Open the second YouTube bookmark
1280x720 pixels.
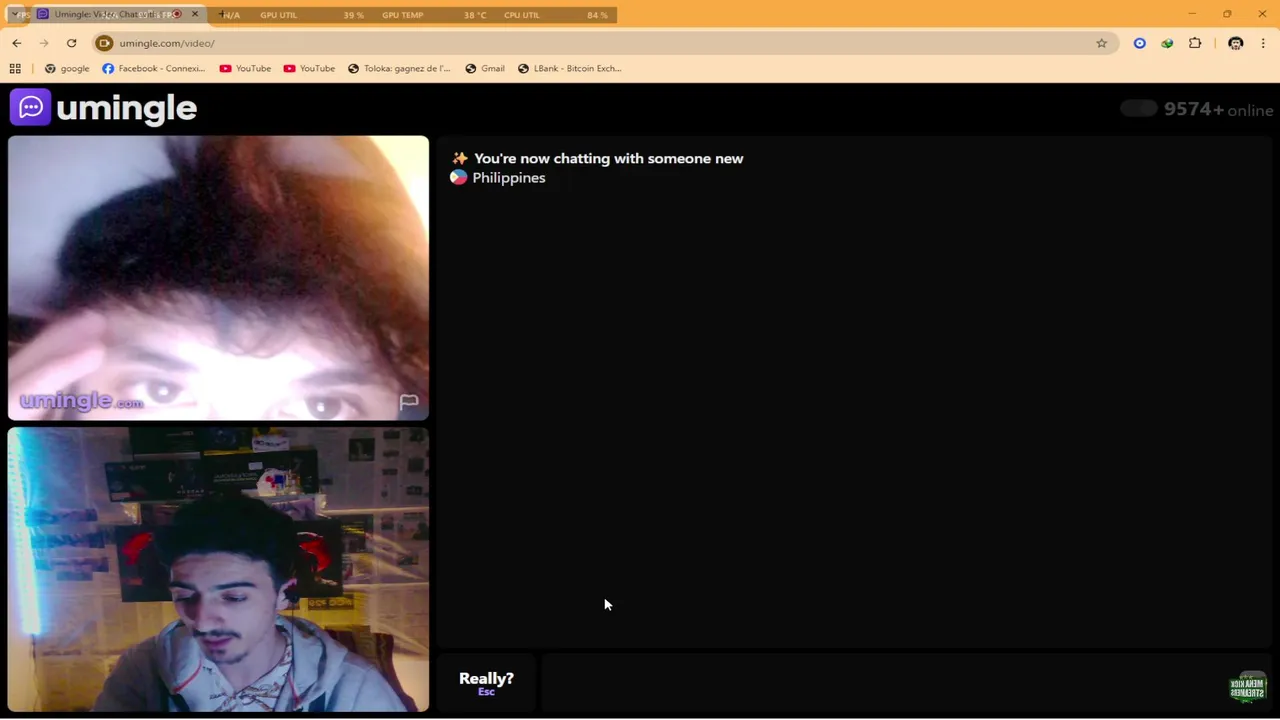pyautogui.click(x=309, y=68)
